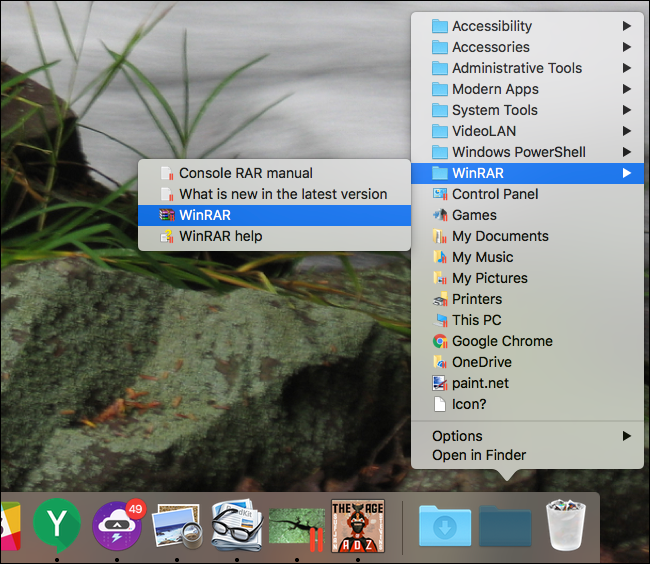Click the My Pictures icon
Viewport: 650px width, 564px height.
(x=440, y=278)
